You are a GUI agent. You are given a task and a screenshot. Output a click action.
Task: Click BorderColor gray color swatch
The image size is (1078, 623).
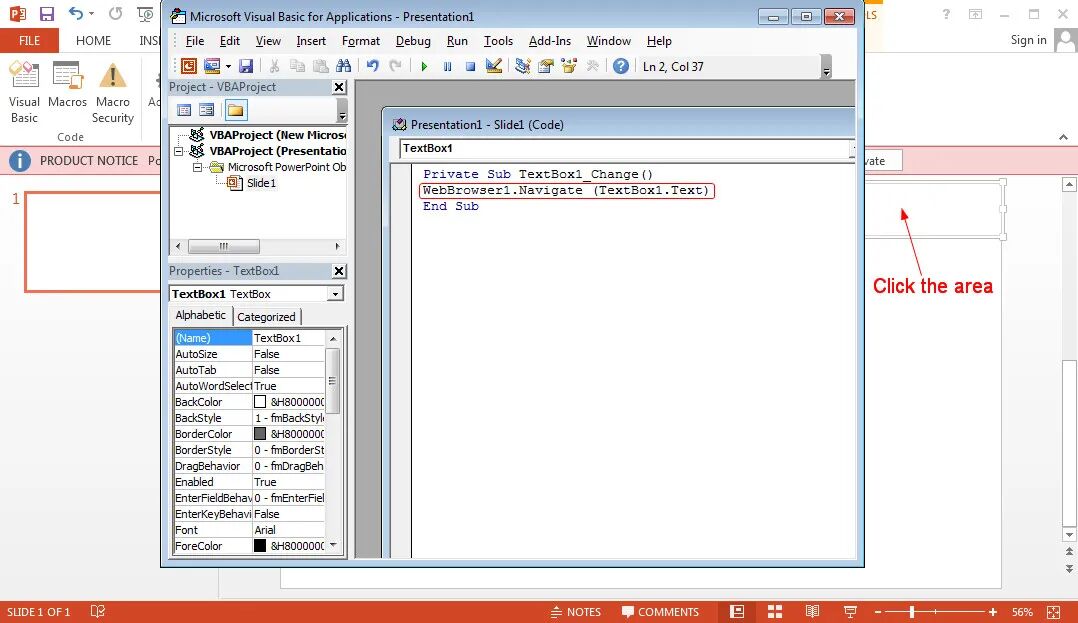pos(260,434)
